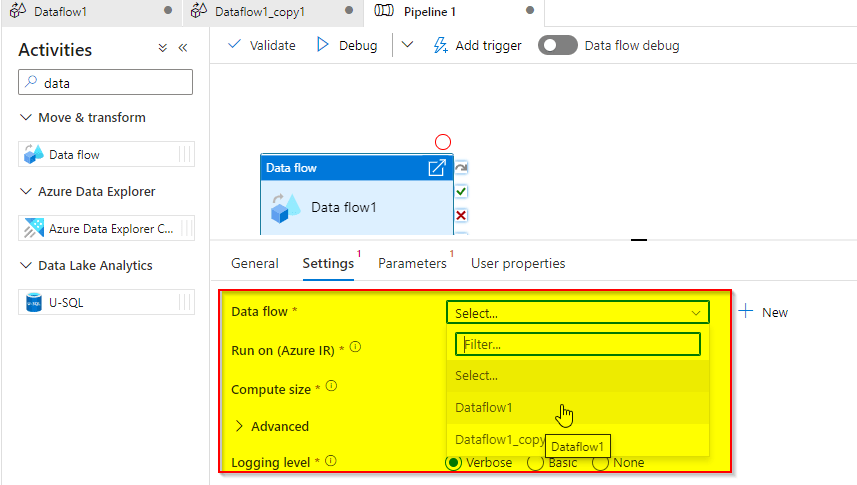Click the Filter field in dropdown list

click(578, 344)
